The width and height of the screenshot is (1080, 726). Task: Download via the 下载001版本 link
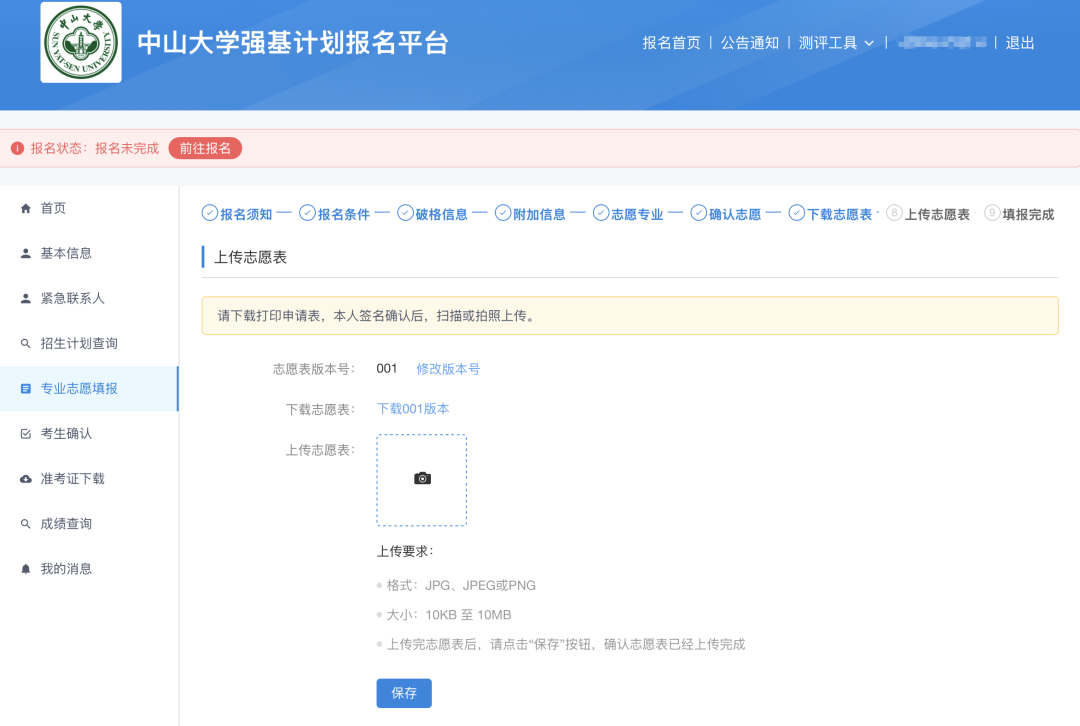pos(413,408)
